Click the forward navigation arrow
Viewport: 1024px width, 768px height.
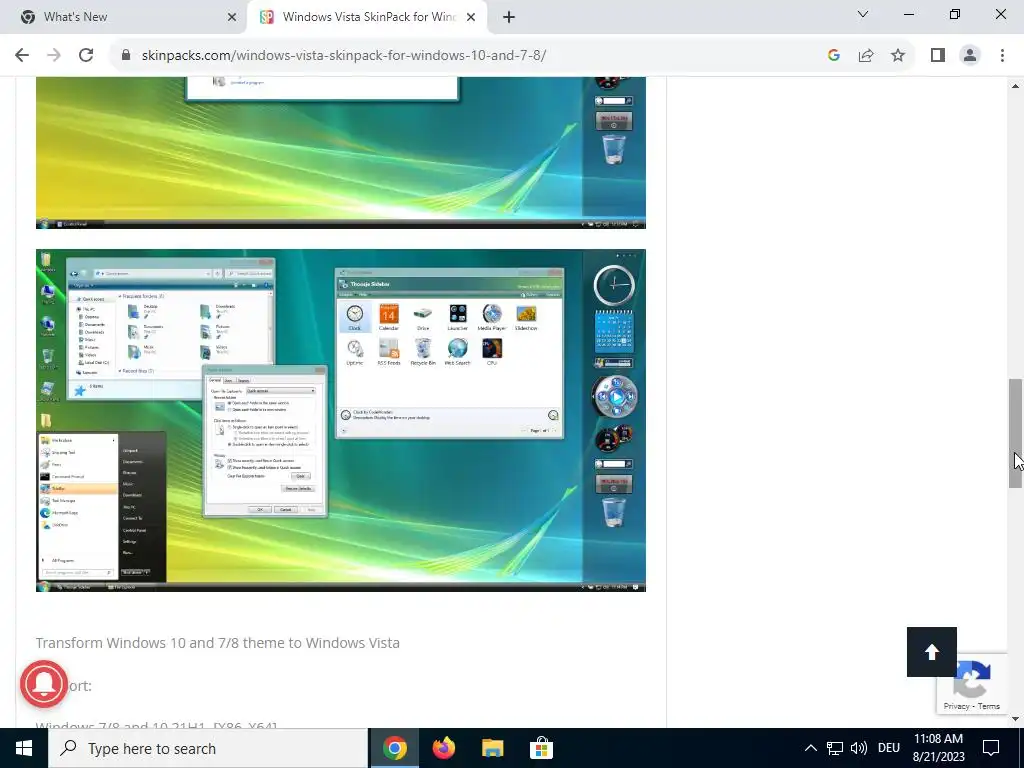coord(54,56)
